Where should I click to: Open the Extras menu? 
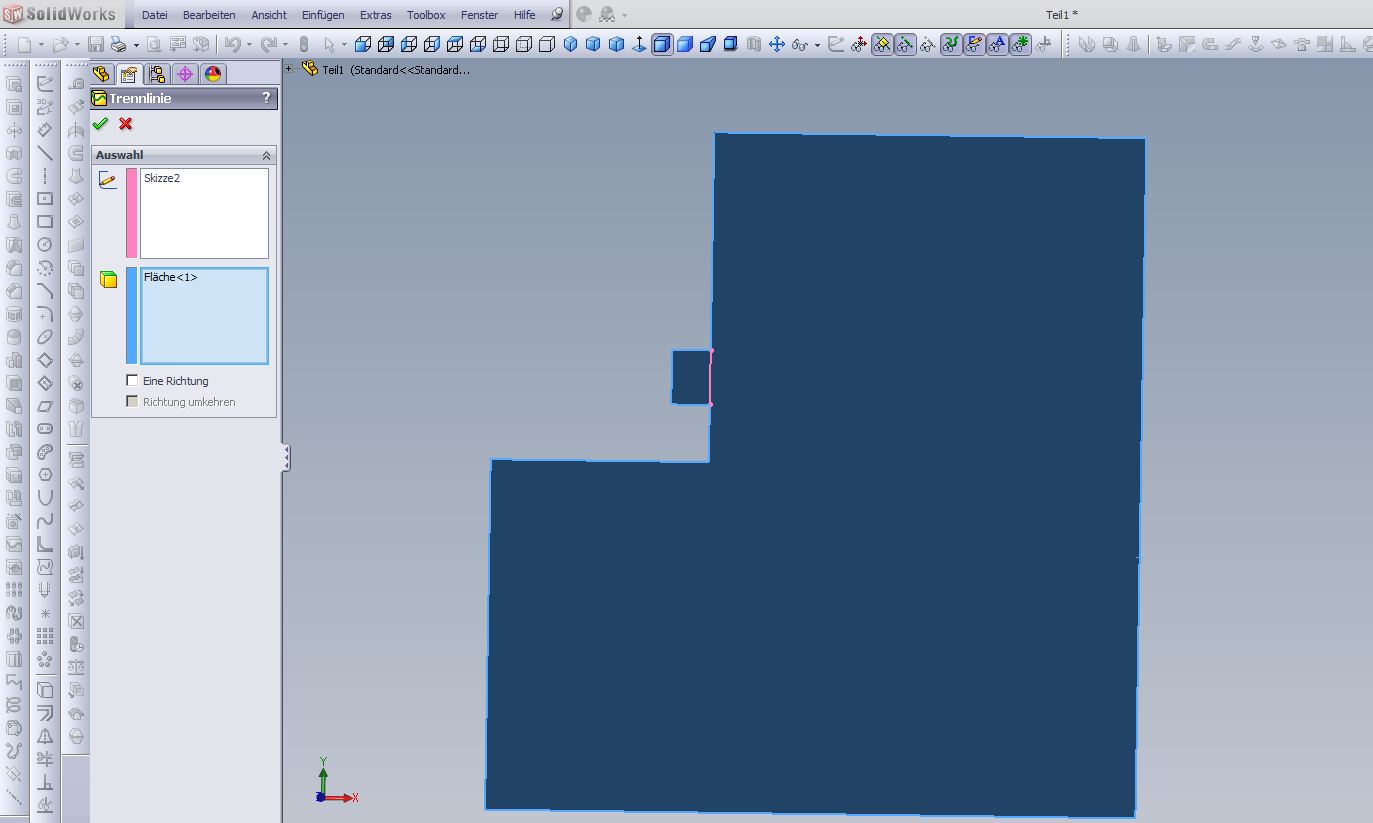pyautogui.click(x=376, y=15)
